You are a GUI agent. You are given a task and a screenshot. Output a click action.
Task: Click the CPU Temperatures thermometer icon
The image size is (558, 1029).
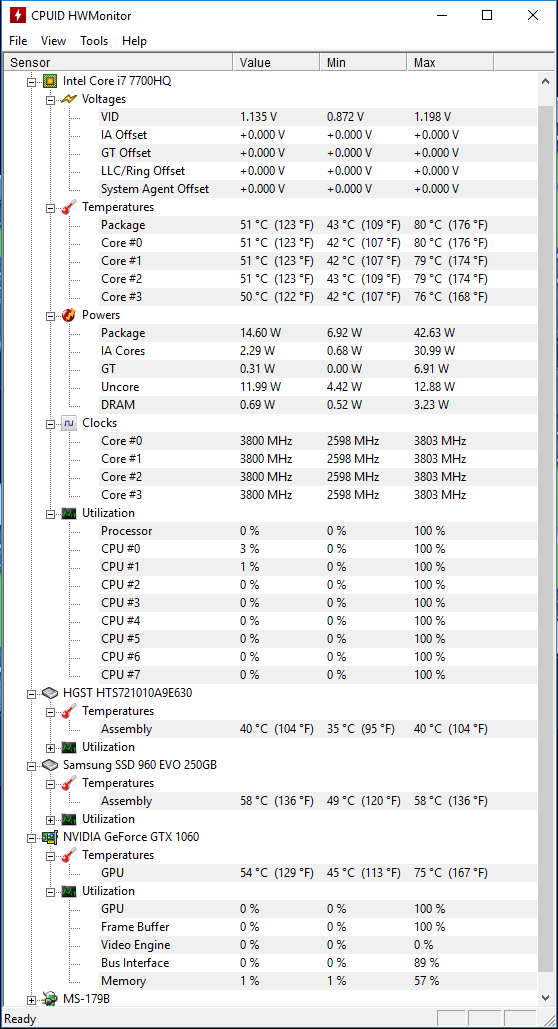coord(69,207)
